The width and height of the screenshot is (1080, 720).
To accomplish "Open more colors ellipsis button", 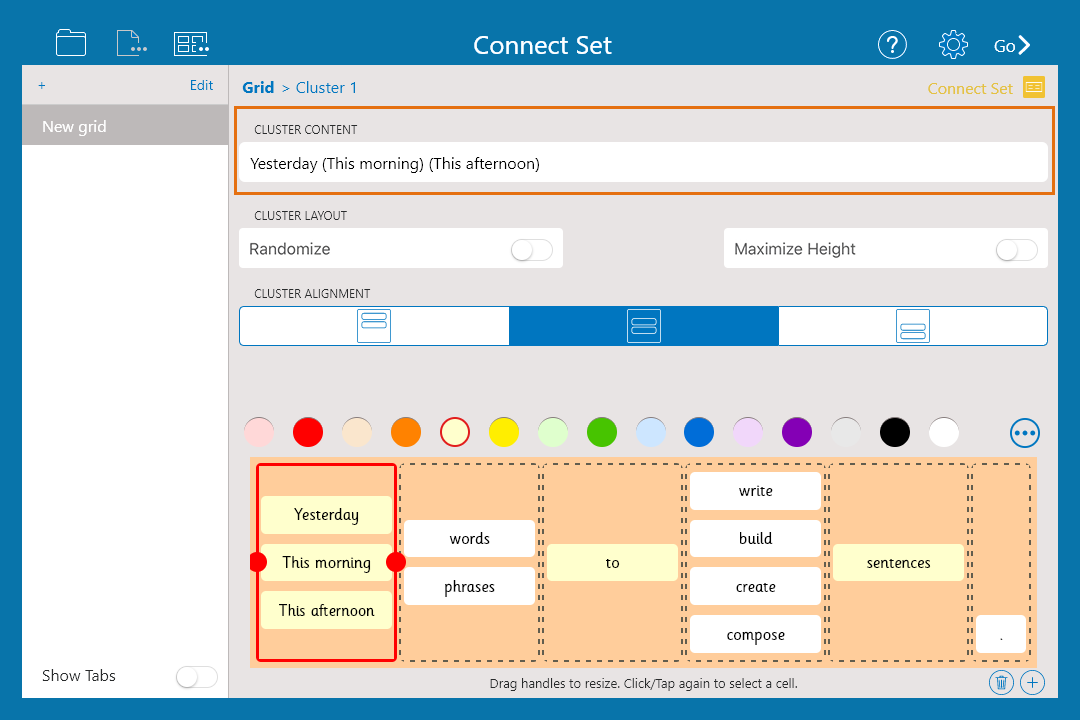I will coord(1025,433).
